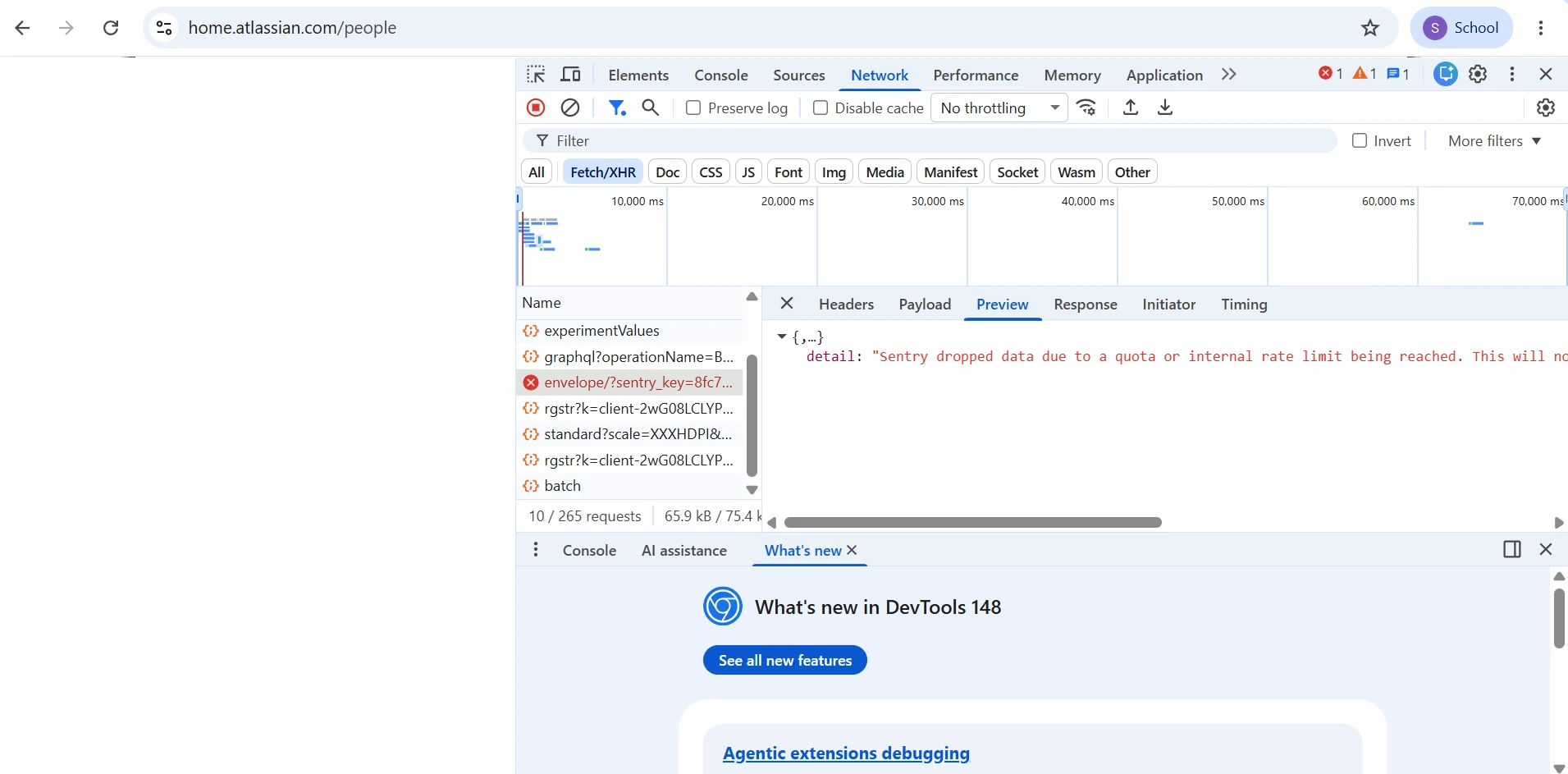
Task: Select the All request type filter
Action: 537,172
